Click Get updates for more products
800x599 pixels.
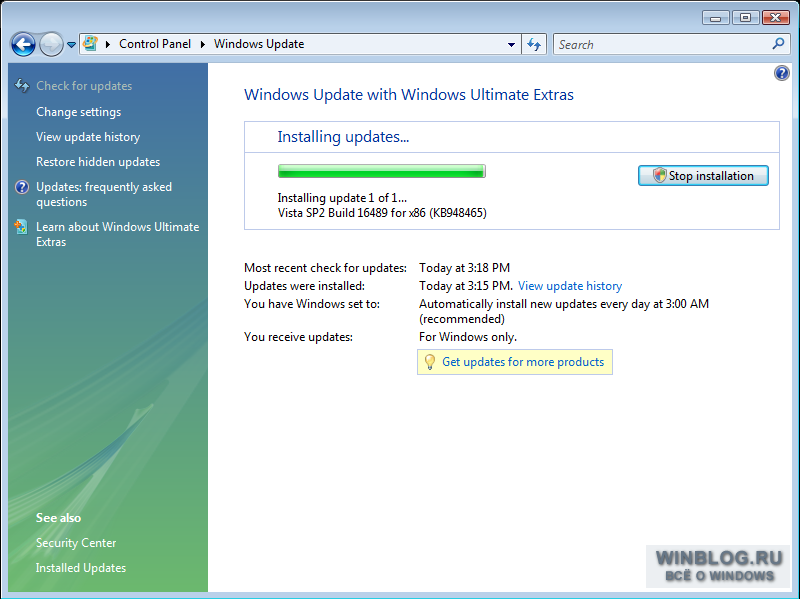point(523,362)
